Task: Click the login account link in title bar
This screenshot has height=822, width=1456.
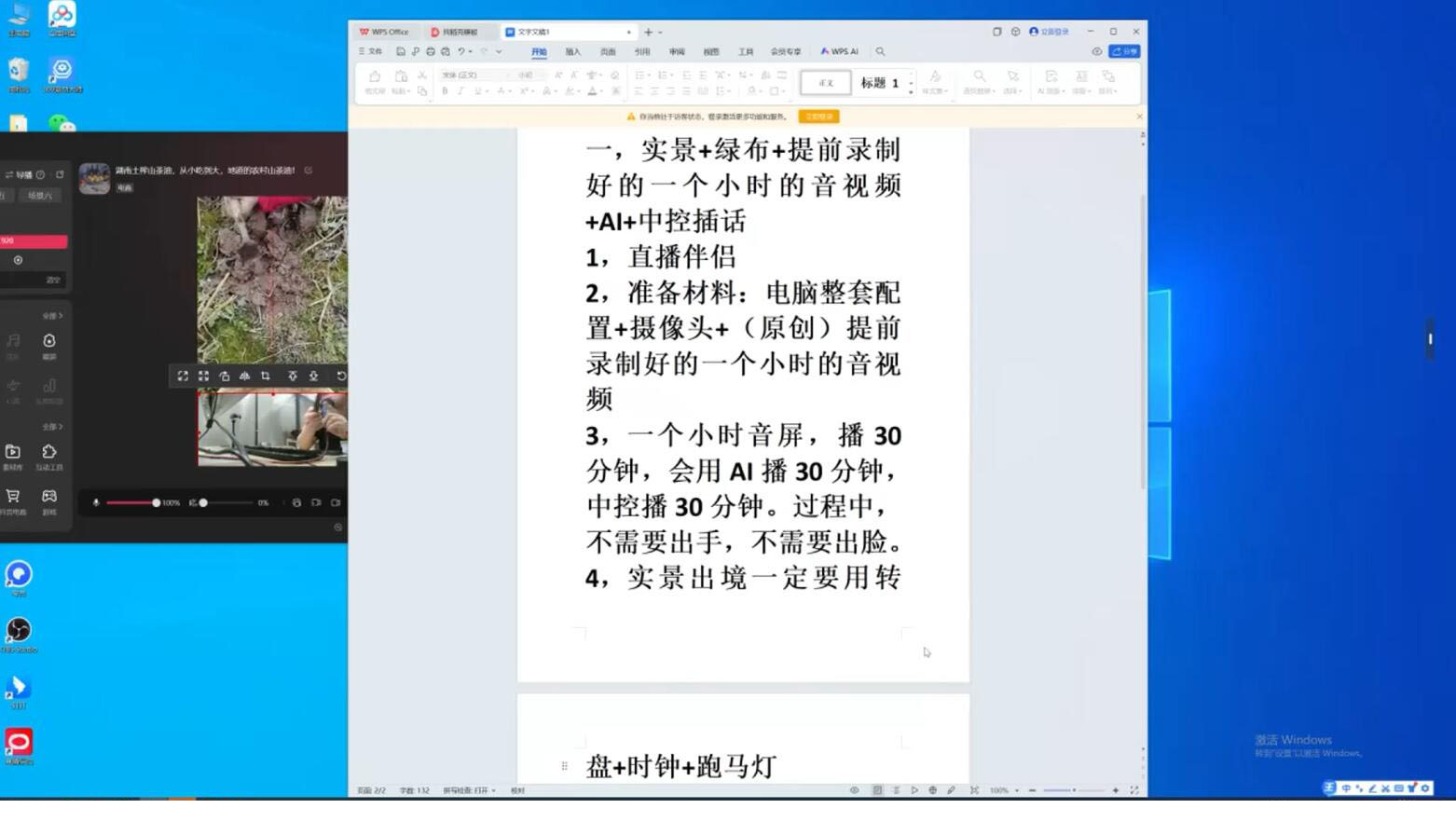Action: 1050,32
